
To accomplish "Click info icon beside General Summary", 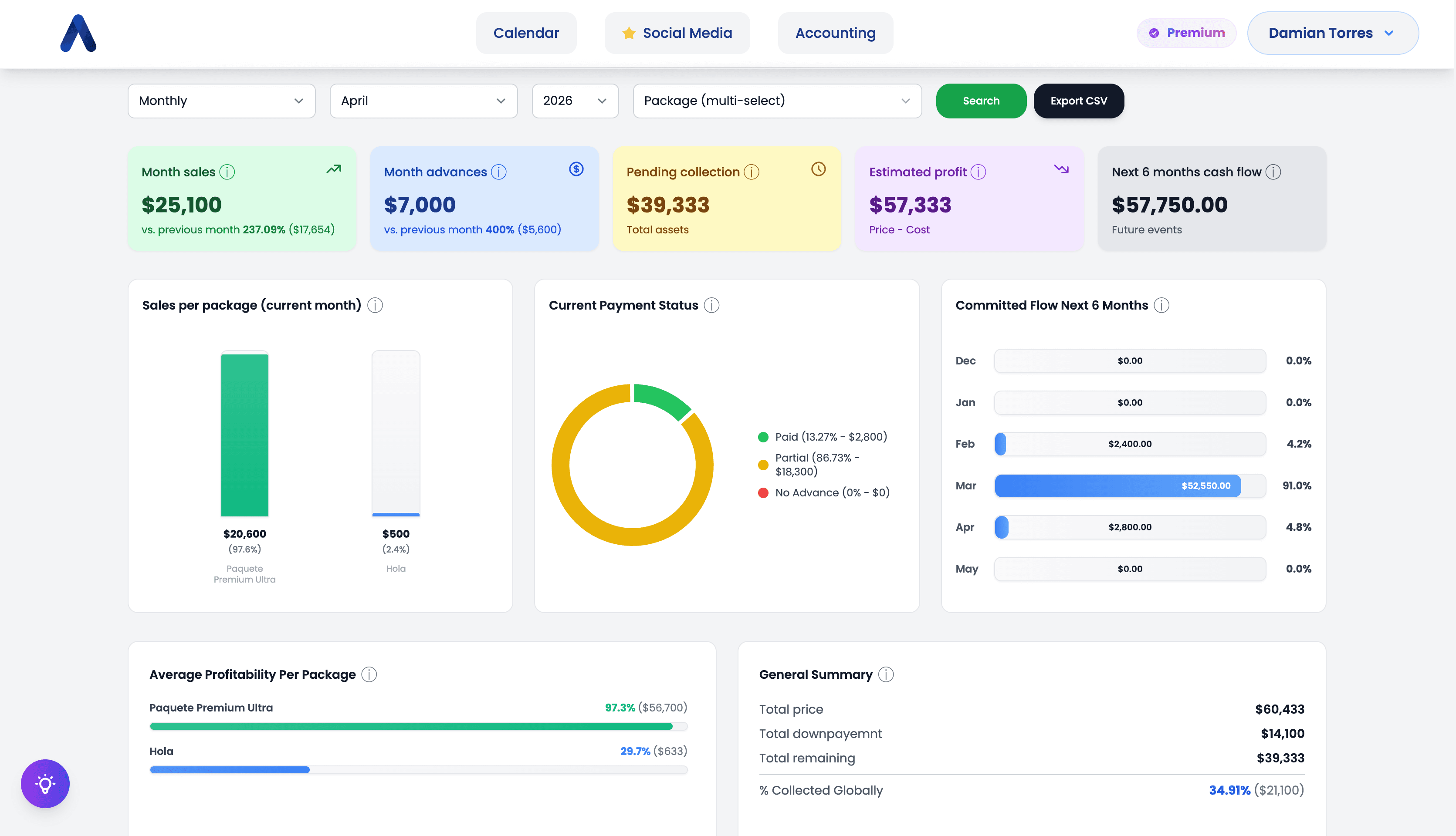I will (886, 674).
